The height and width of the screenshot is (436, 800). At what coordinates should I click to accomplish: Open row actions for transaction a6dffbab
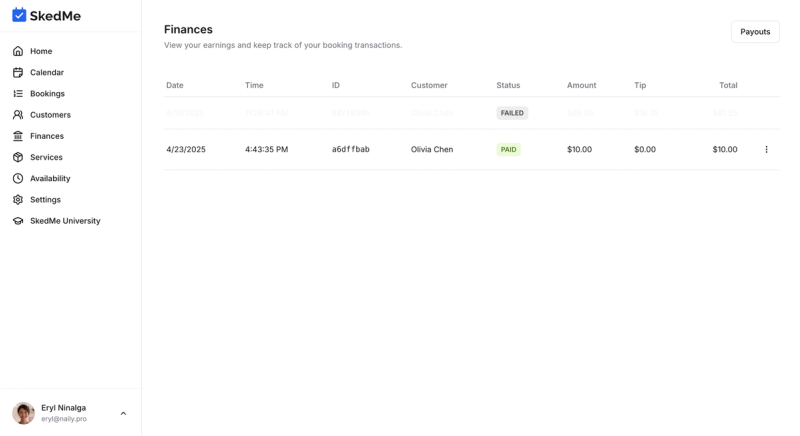[766, 149]
